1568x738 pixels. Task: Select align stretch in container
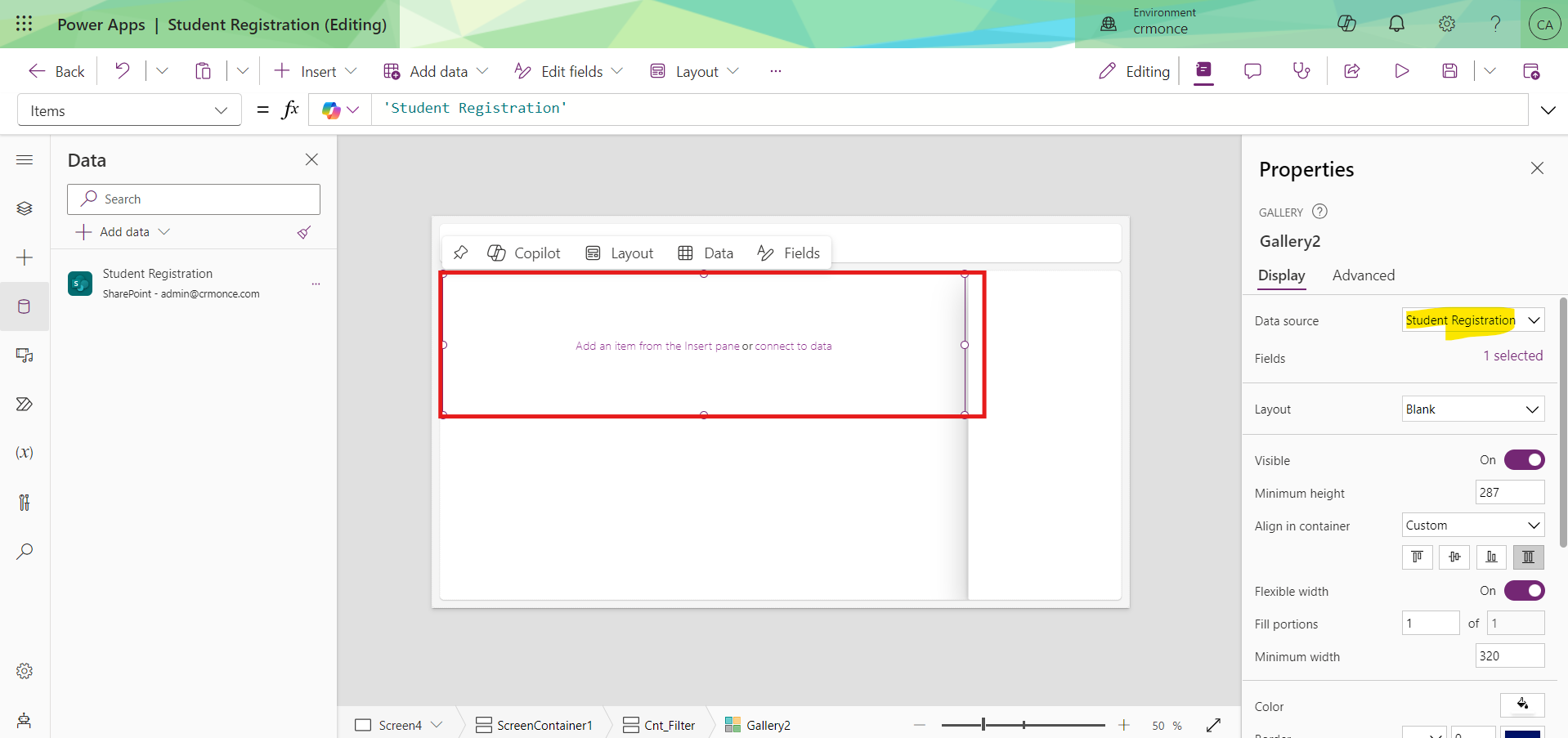[1528, 557]
